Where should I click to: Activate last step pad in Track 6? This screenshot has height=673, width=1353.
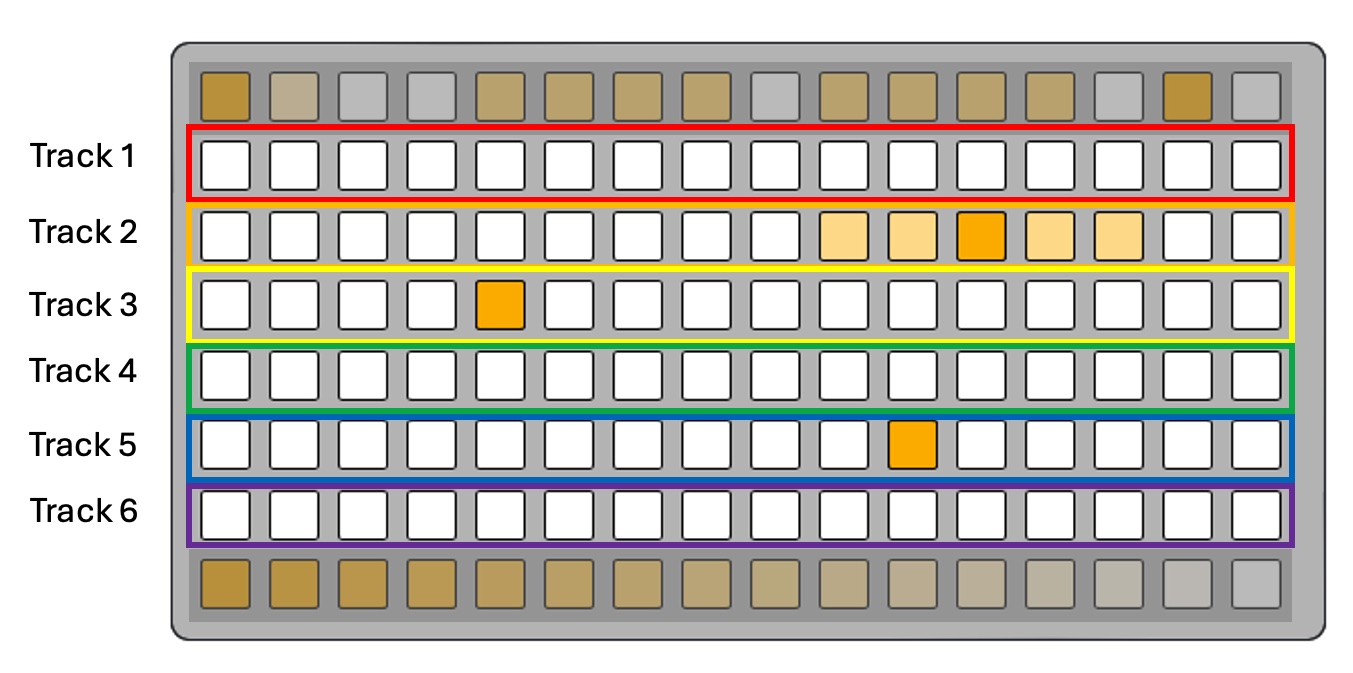pos(1256,515)
